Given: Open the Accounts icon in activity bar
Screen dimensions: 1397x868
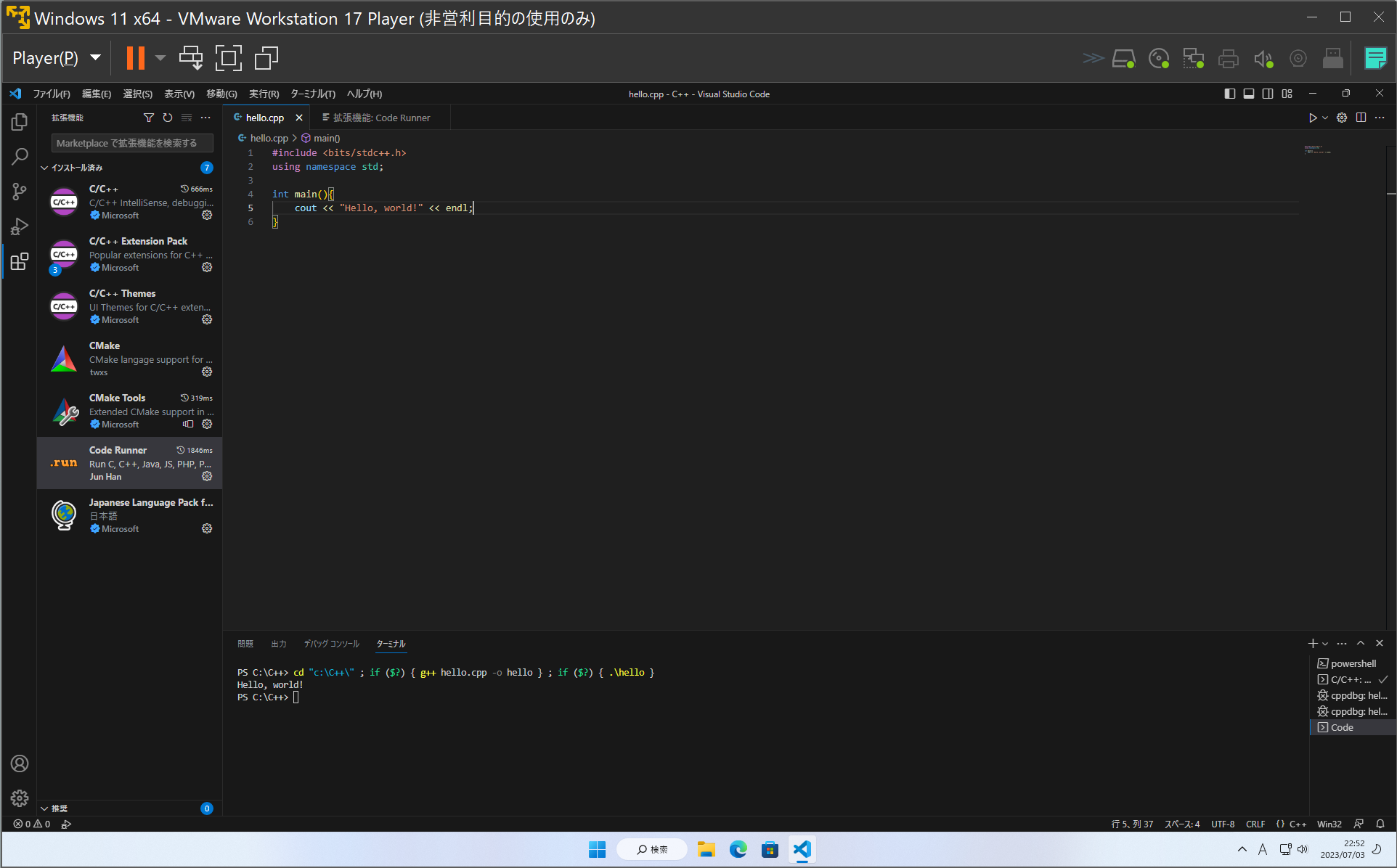Looking at the screenshot, I should click(20, 763).
